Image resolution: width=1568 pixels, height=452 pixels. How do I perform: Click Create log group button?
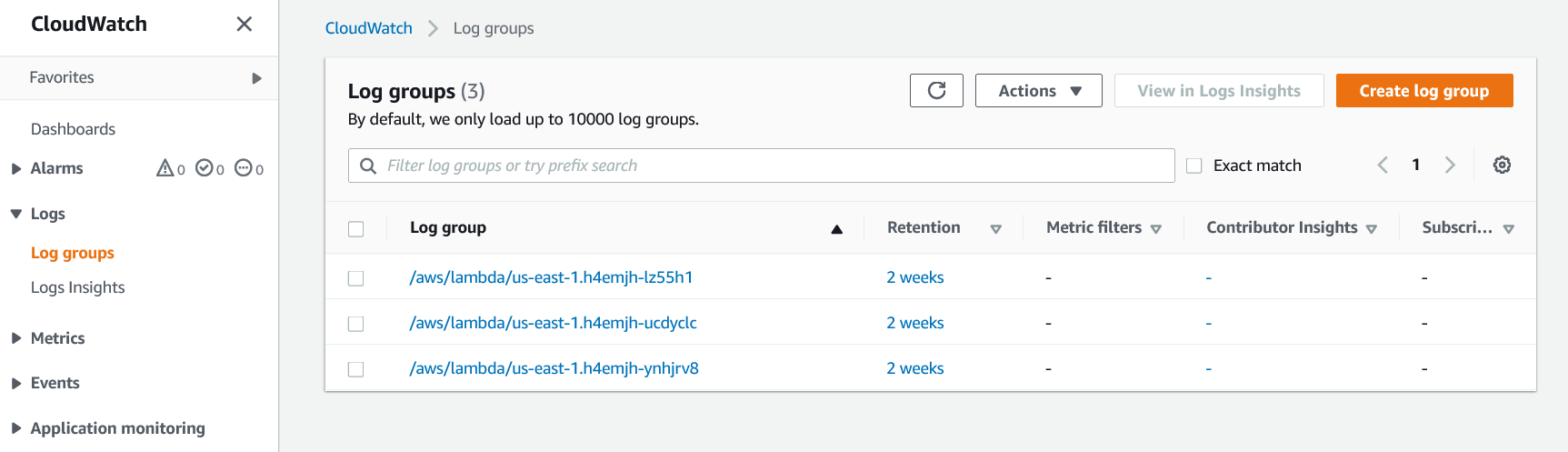(x=1423, y=90)
